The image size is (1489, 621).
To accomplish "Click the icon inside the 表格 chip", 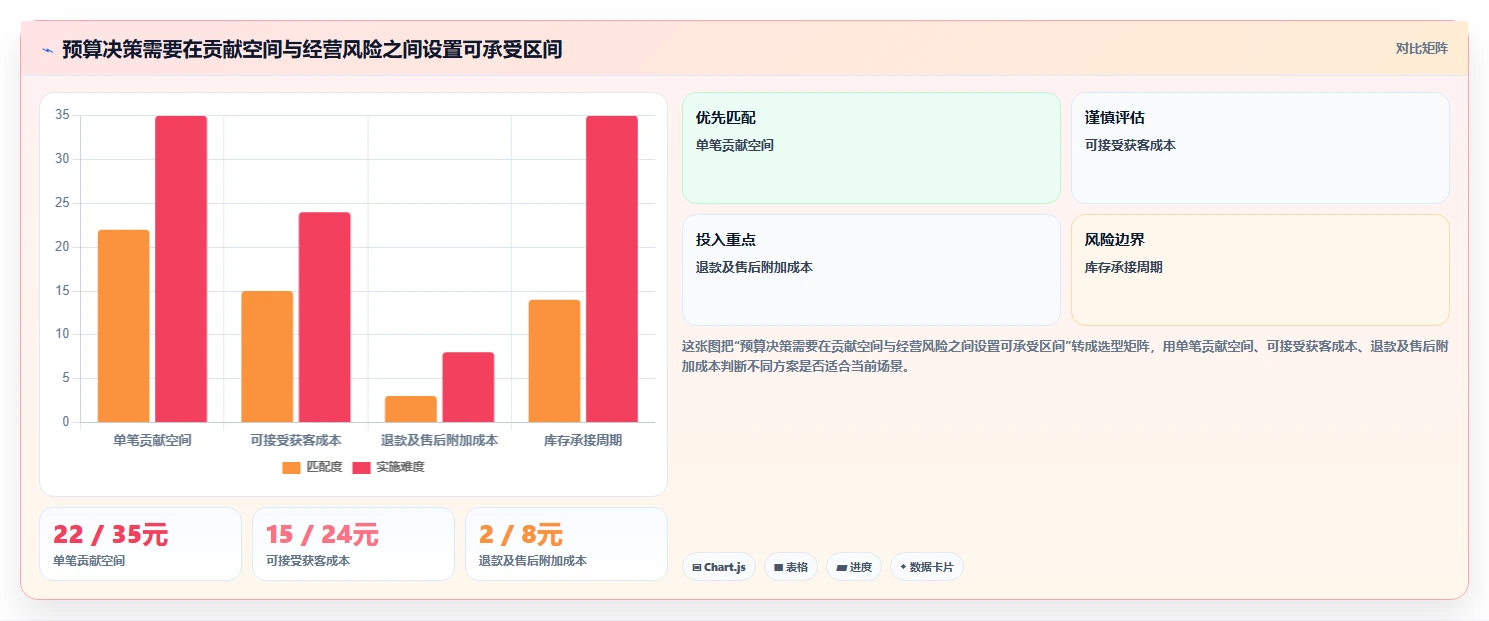I will (778, 568).
